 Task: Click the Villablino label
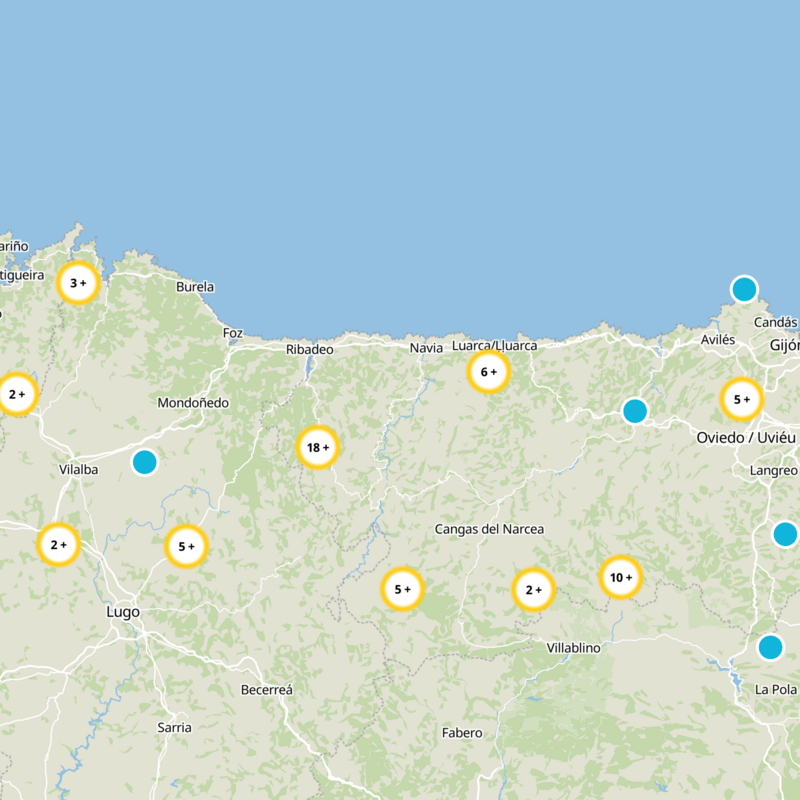click(x=573, y=648)
